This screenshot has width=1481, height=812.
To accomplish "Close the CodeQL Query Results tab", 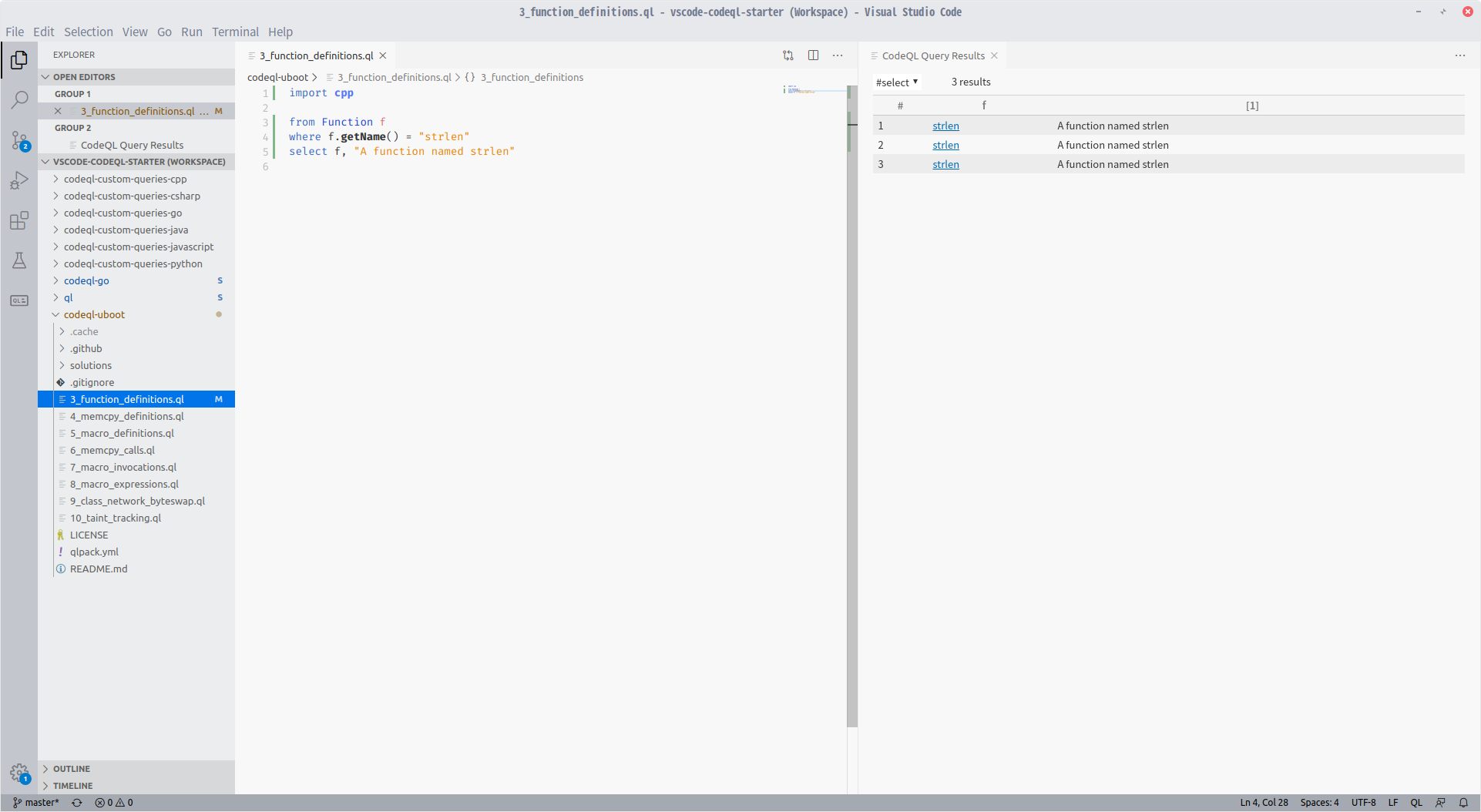I will [x=994, y=55].
